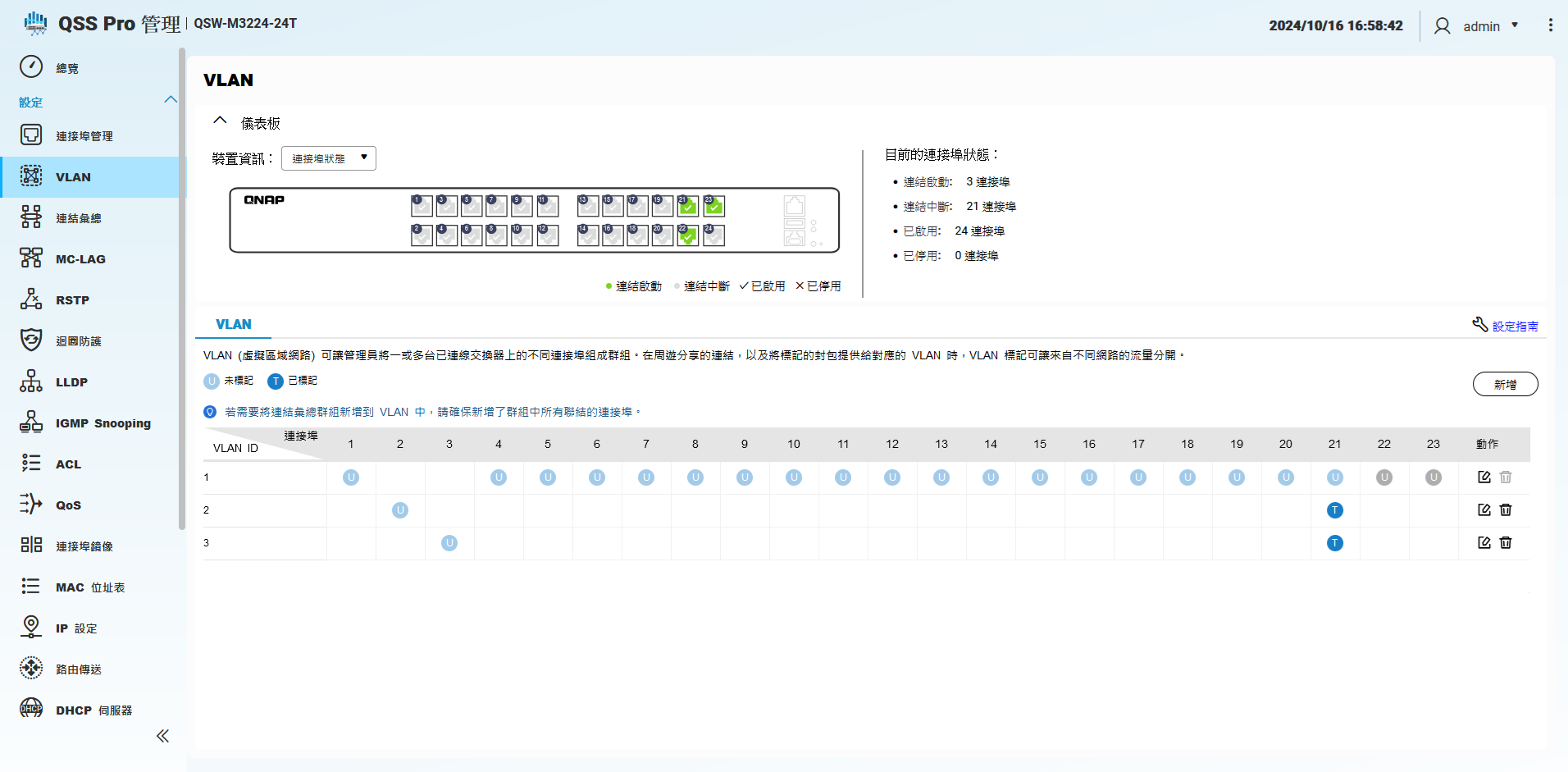The width and height of the screenshot is (1568, 772).
Task: Click untagged marker for VLAN 3 port 3
Action: click(449, 543)
